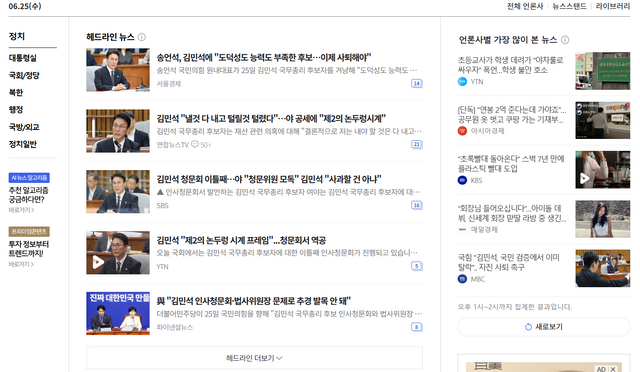
Task: Click comment bubble icon showing 50+
Action: (x=195, y=144)
